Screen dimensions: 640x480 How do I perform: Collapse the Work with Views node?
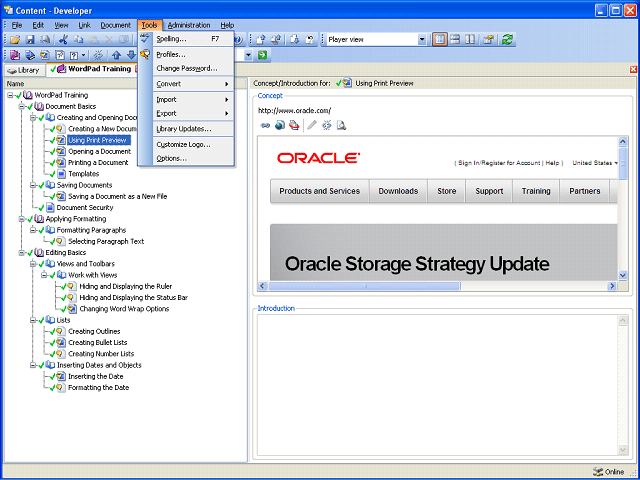[x=44, y=275]
